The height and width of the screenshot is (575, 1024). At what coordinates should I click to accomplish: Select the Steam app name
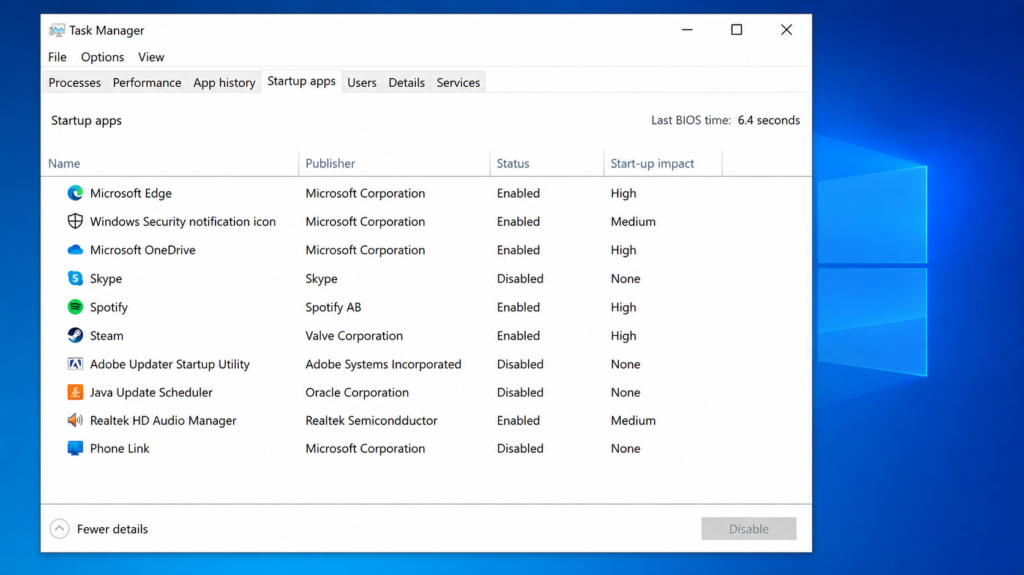point(106,335)
